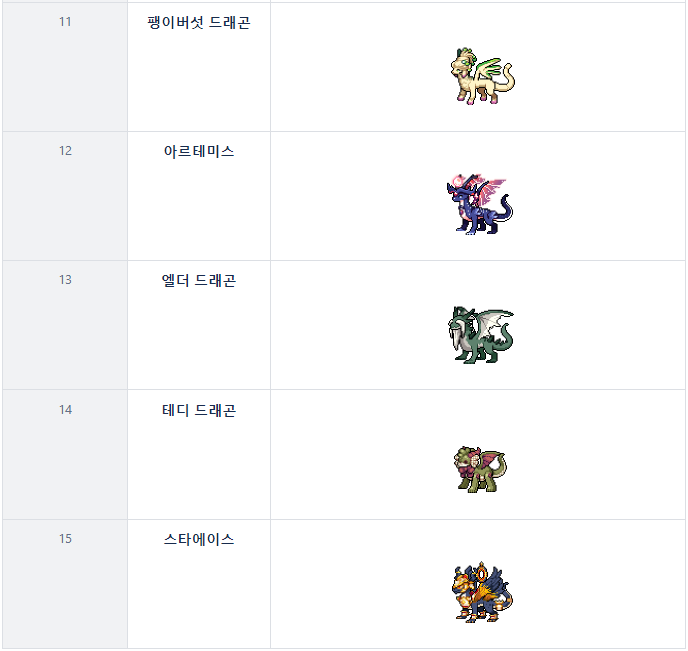Select the 아르테미스 name label
The width and height of the screenshot is (688, 651).
[x=199, y=151]
